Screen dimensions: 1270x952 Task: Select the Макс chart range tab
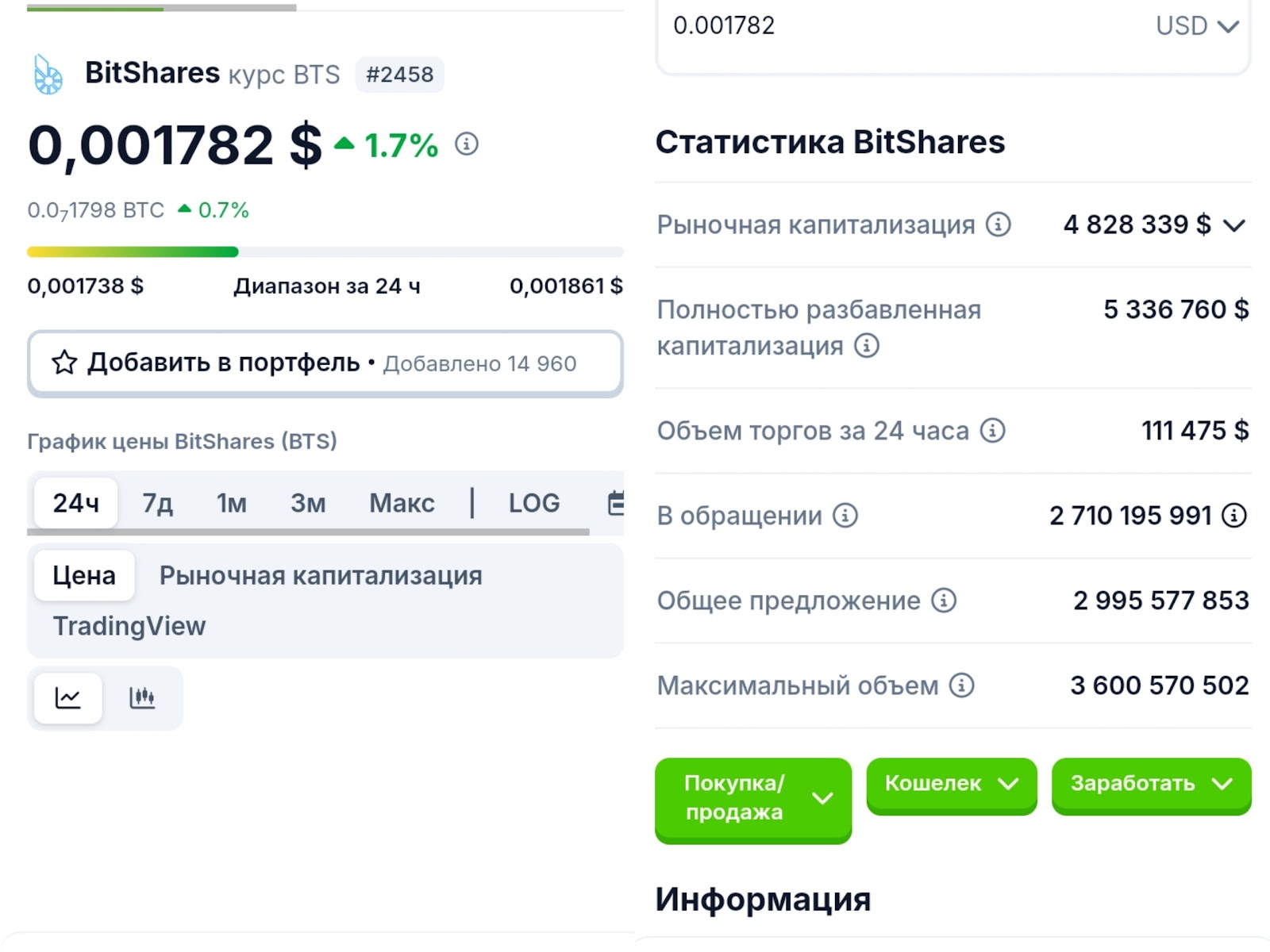point(402,503)
